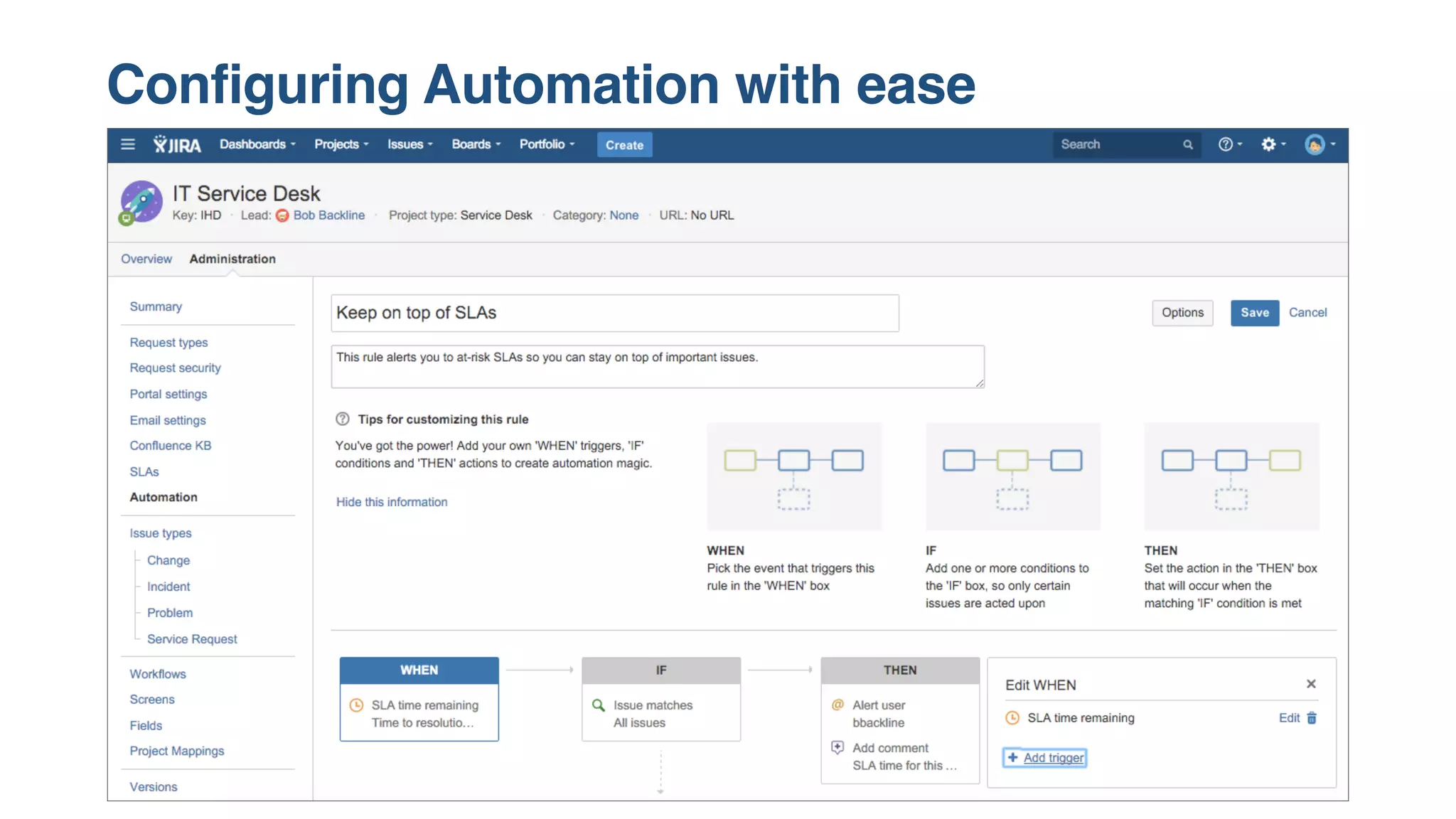
Task: Click the THEN diagram illustration
Action: 1231,476
